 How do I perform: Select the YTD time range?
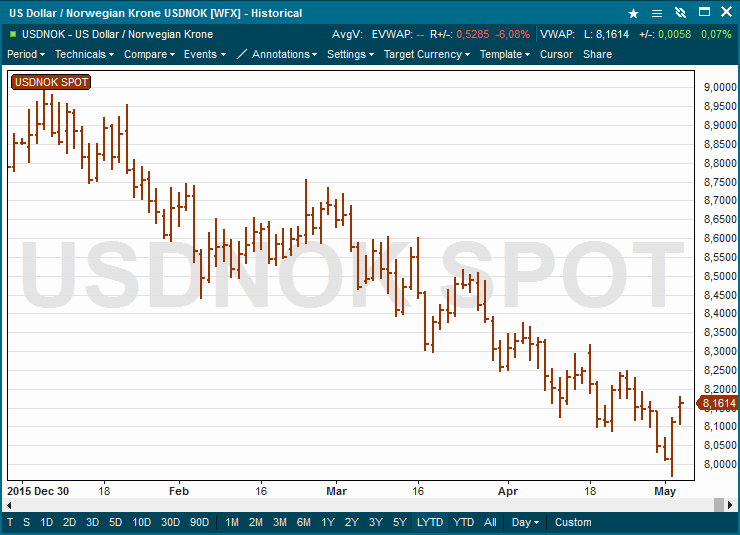coord(463,522)
